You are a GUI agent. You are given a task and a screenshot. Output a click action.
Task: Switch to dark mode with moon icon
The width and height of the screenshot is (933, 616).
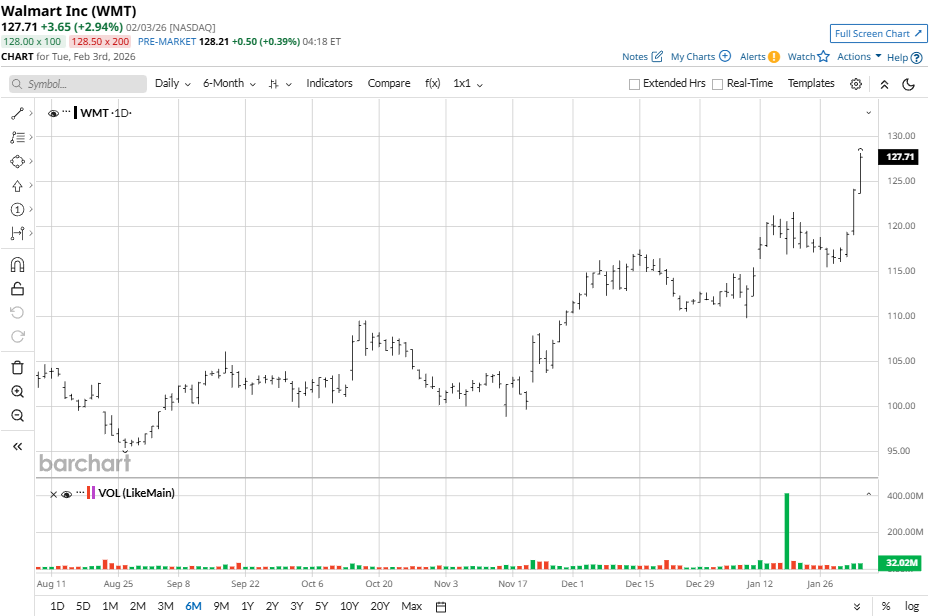(909, 85)
